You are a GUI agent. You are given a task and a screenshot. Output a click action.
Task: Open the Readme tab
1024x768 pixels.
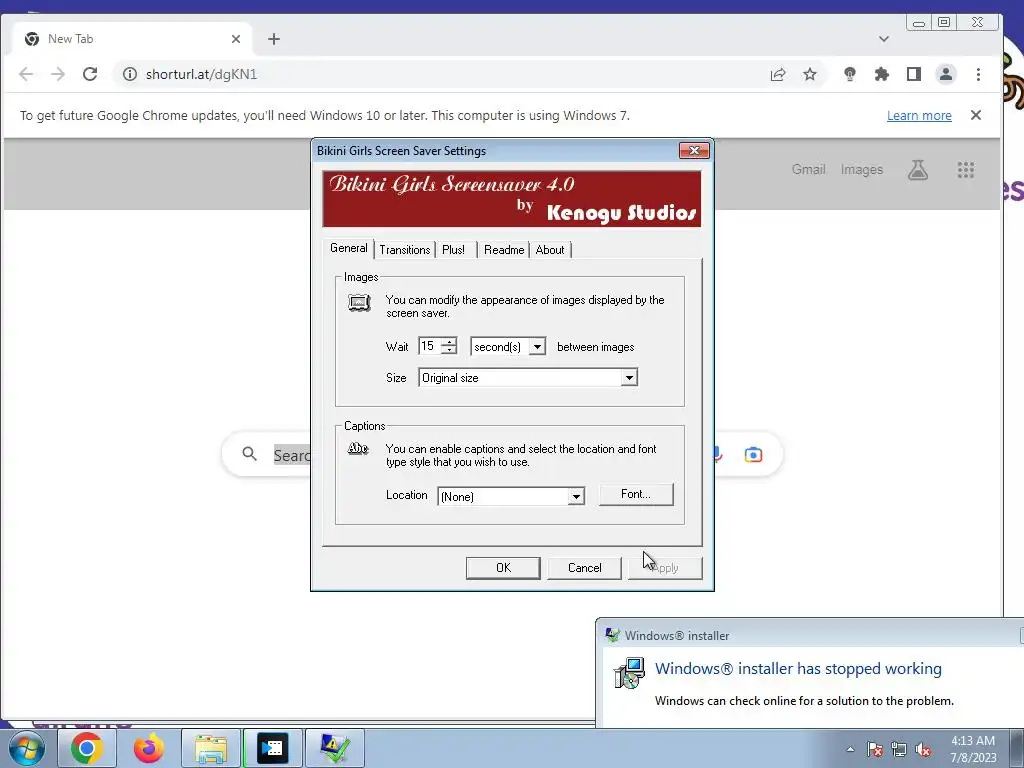[504, 249]
